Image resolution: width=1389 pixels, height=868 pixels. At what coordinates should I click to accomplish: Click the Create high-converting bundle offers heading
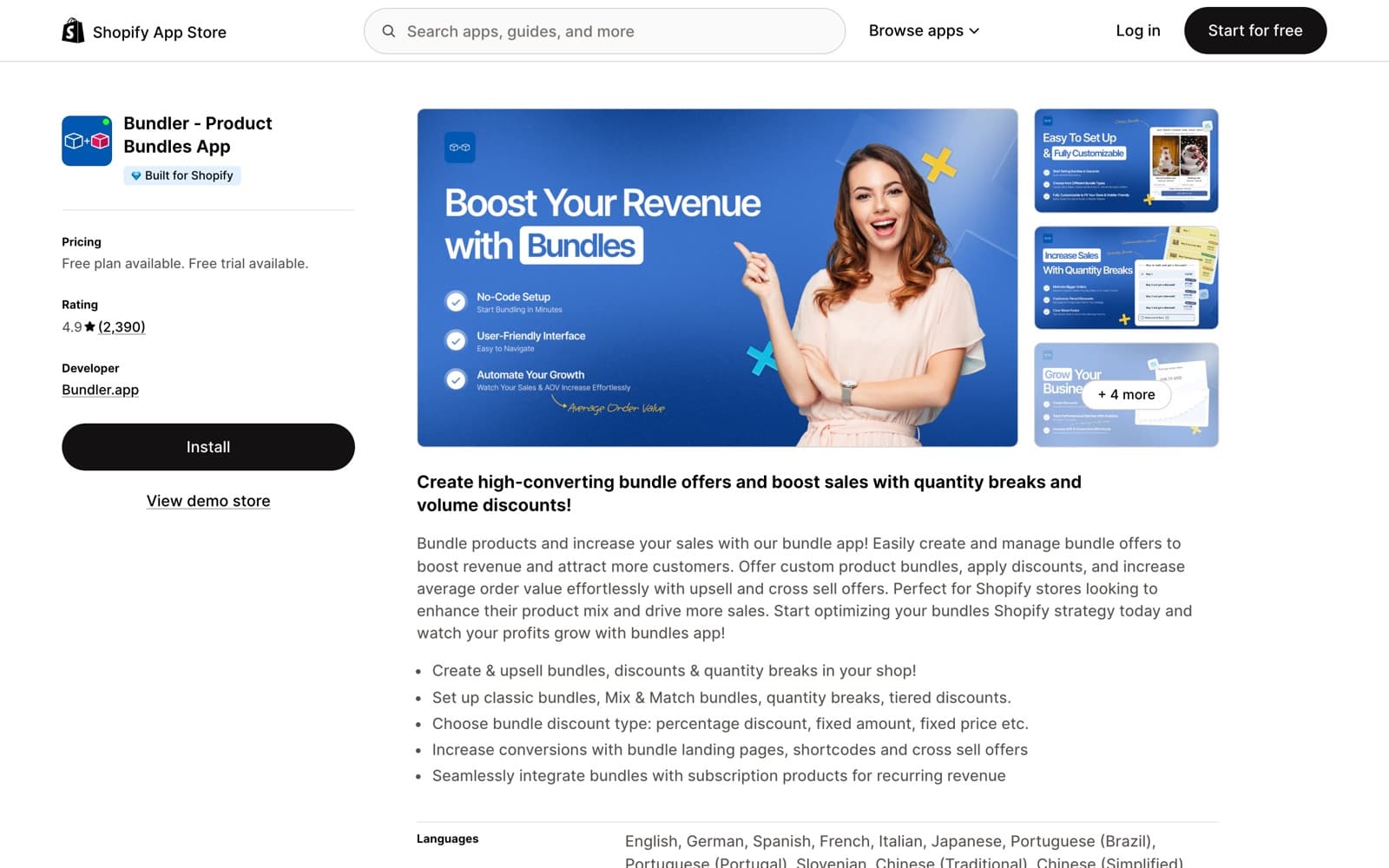coord(749,493)
